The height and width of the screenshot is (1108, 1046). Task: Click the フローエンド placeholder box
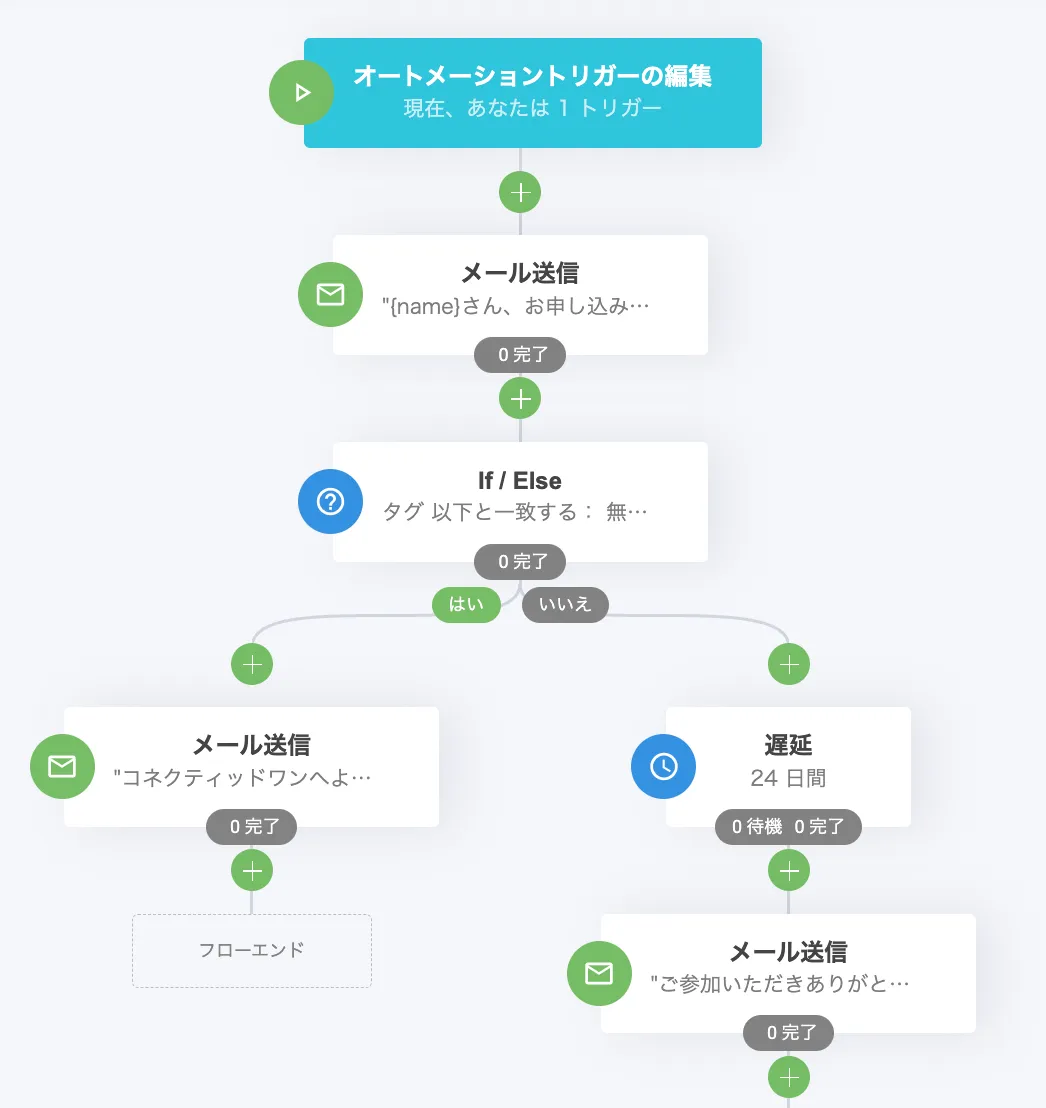click(x=252, y=950)
